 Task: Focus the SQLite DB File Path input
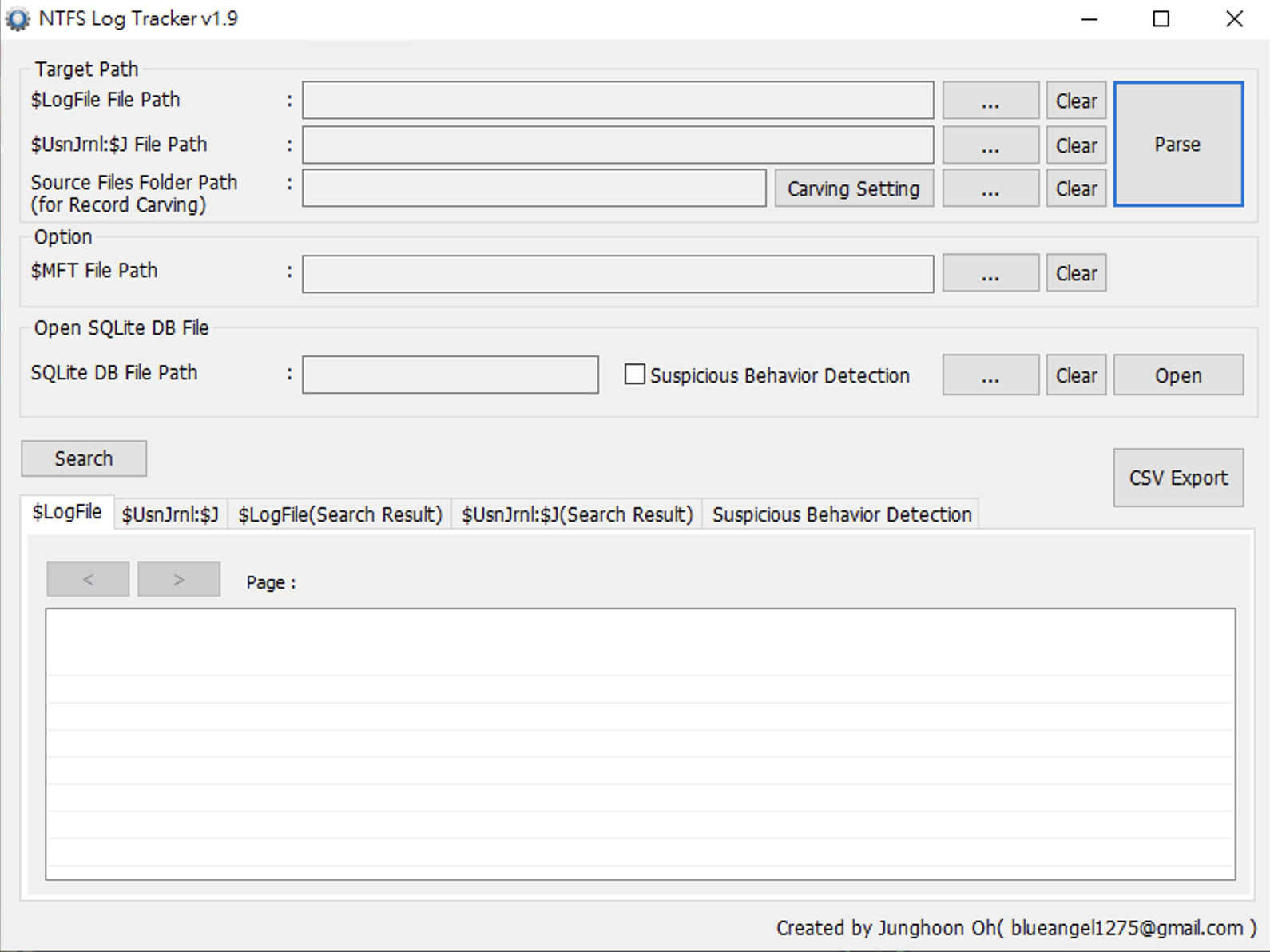tap(450, 375)
